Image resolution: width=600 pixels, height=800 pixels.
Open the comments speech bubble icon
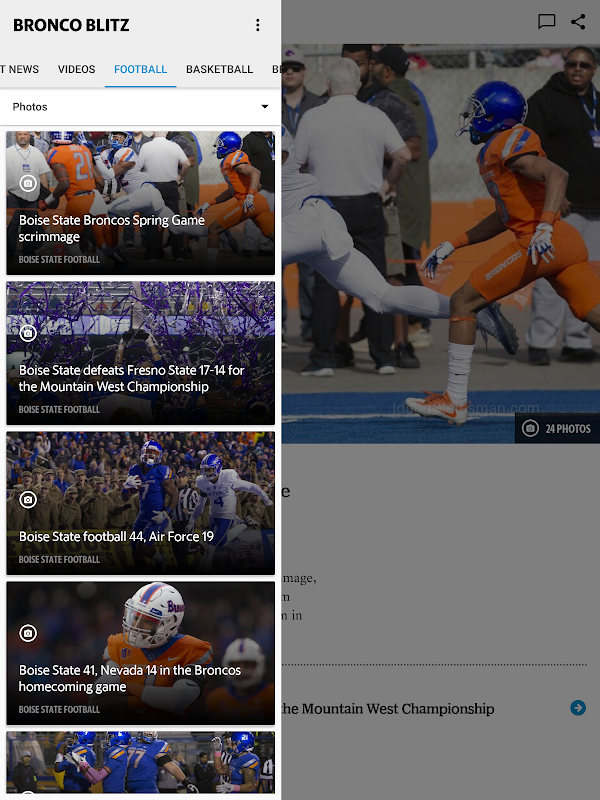tap(546, 21)
